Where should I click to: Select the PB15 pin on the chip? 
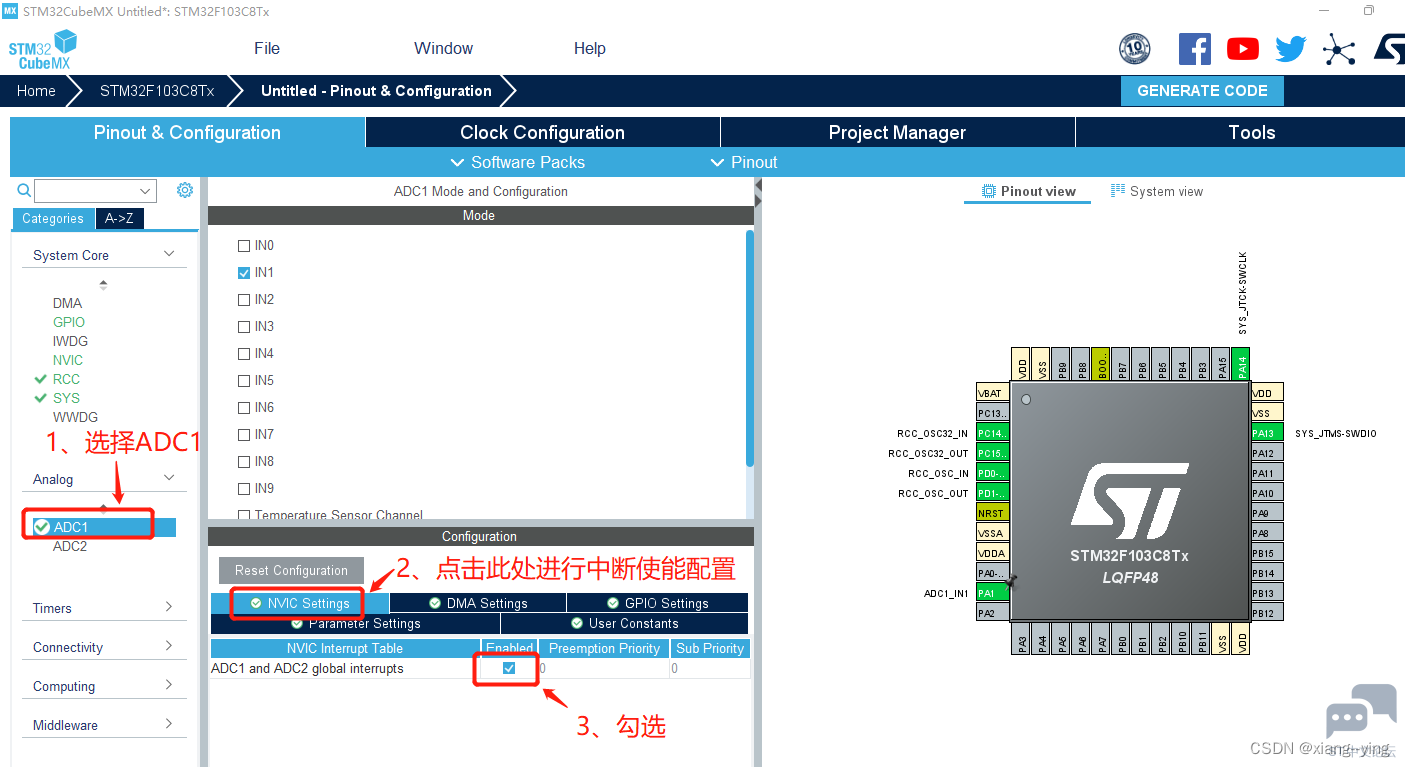[1266, 553]
